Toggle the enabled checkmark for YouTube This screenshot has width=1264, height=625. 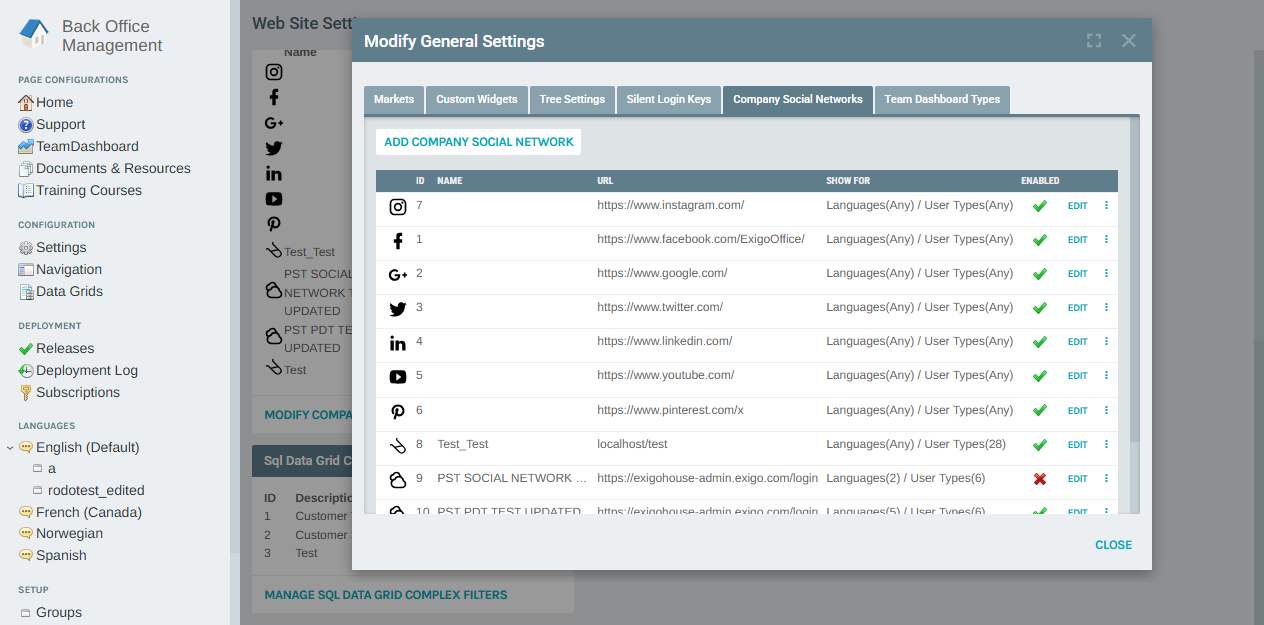tap(1040, 376)
